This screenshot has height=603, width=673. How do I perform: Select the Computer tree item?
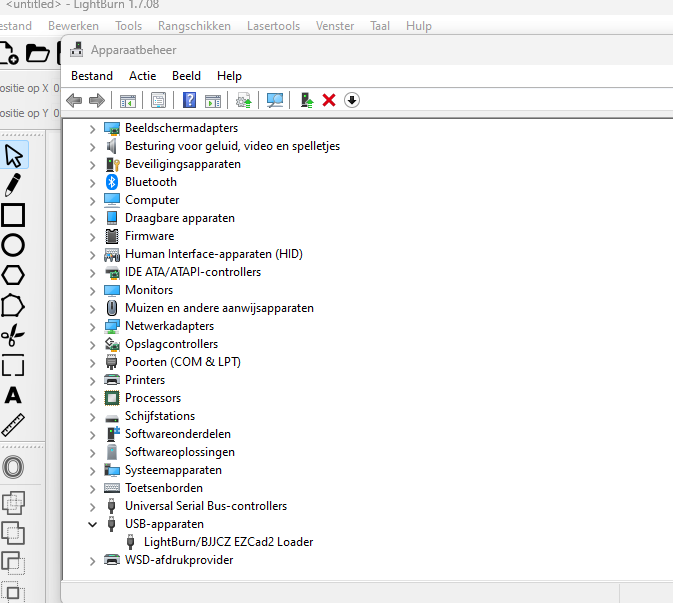click(x=152, y=200)
